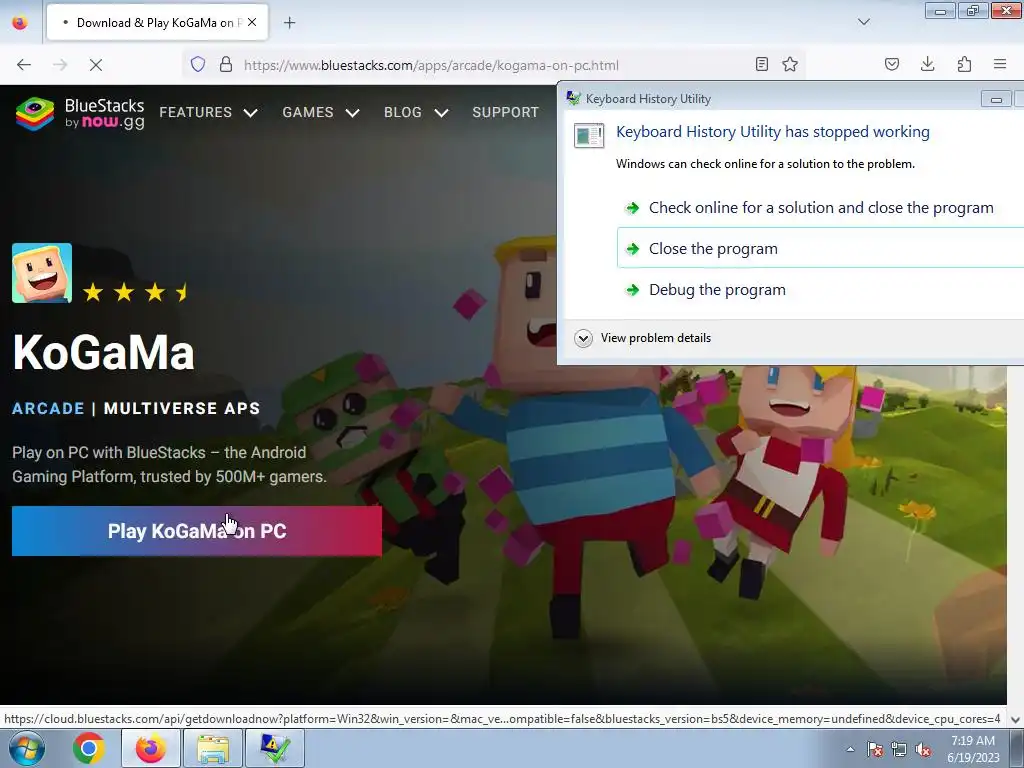The image size is (1024, 768).
Task: Expand the GAMES menu
Action: pyautogui.click(x=321, y=112)
